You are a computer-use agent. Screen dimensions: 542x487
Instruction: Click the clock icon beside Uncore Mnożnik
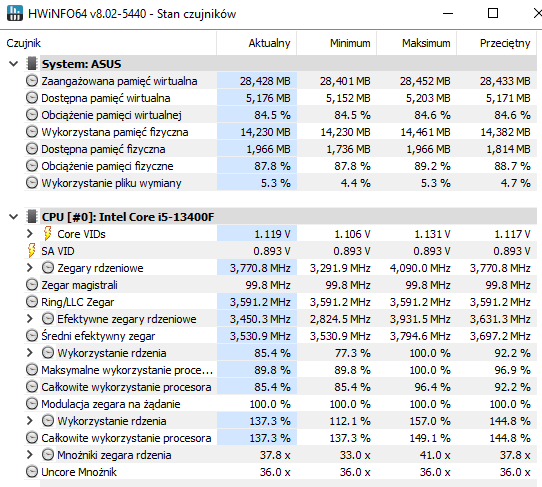pos(32,472)
